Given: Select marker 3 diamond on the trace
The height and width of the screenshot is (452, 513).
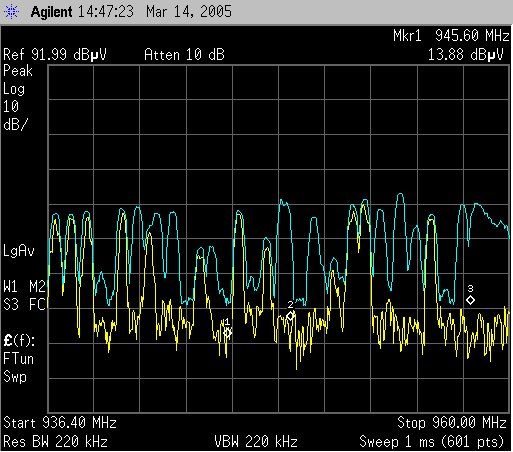Looking at the screenshot, I should click(470, 300).
